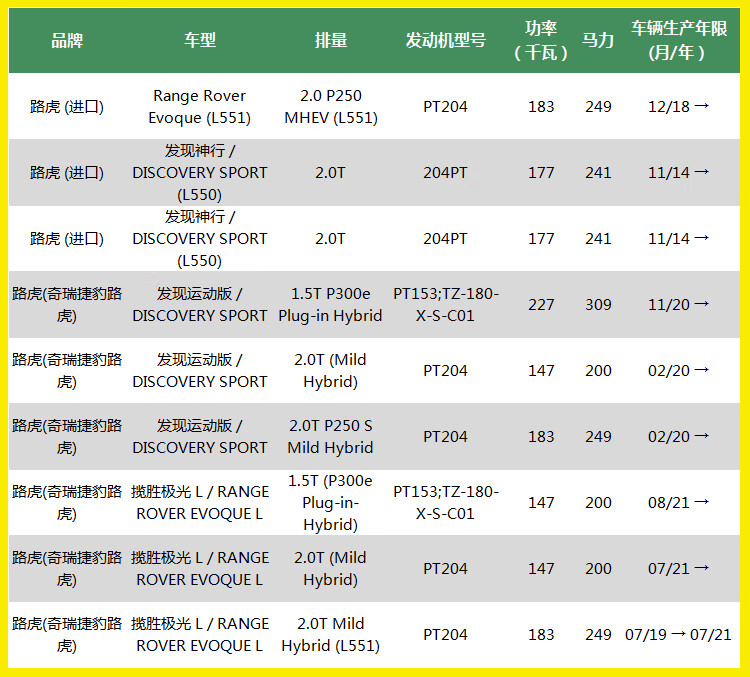Click power 183 in the 07/19 → 07/21 row
The width and height of the screenshot is (750, 677).
[x=541, y=635]
